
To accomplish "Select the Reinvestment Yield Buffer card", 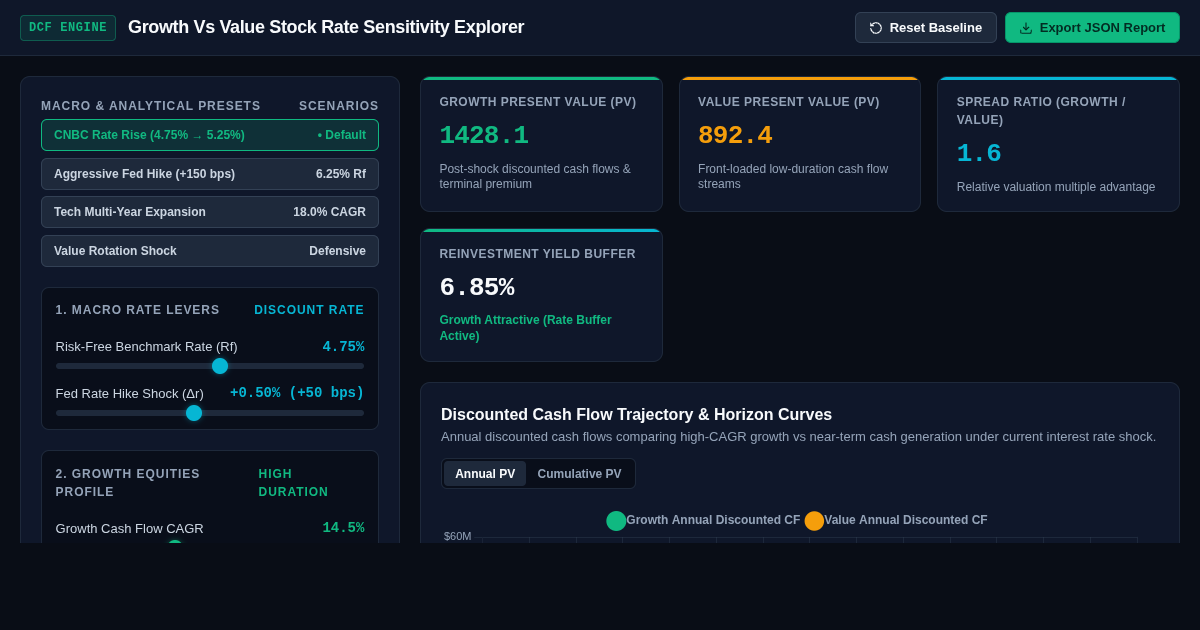I will tap(541, 295).
